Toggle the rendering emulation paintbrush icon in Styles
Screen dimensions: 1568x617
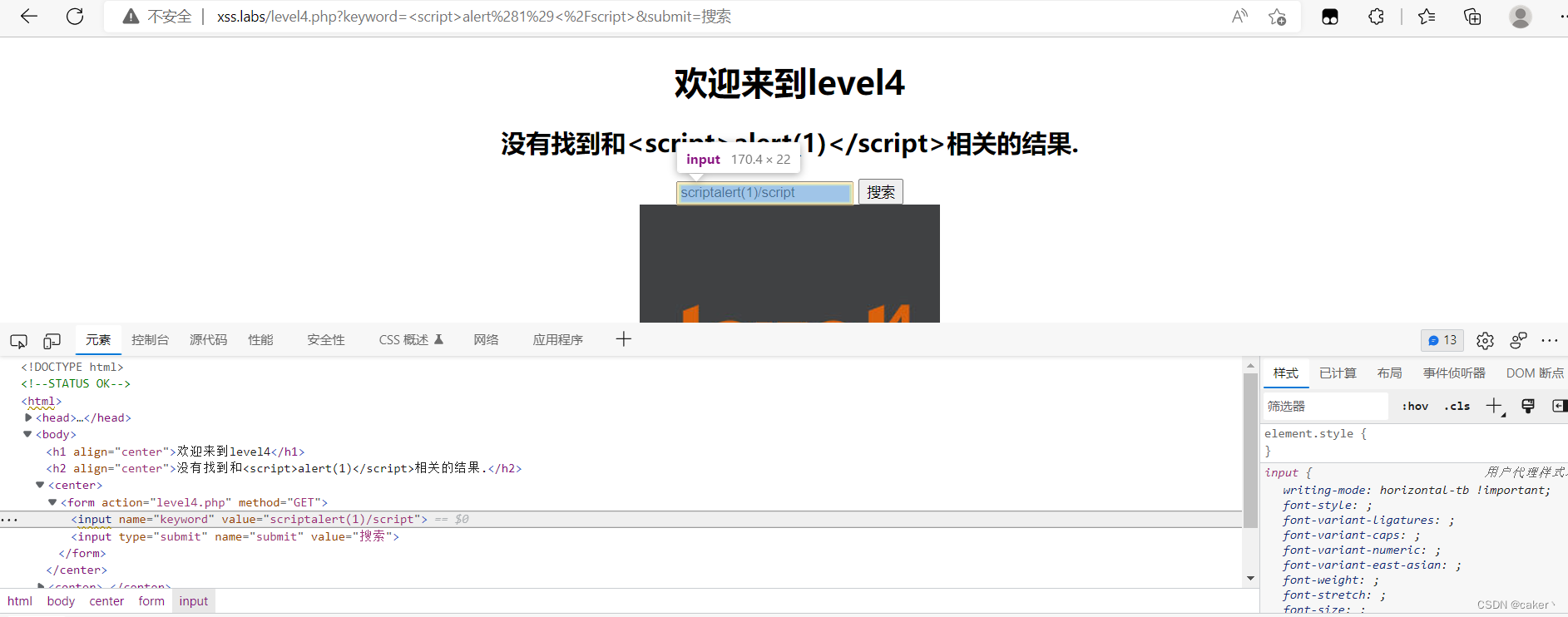pos(1528,406)
